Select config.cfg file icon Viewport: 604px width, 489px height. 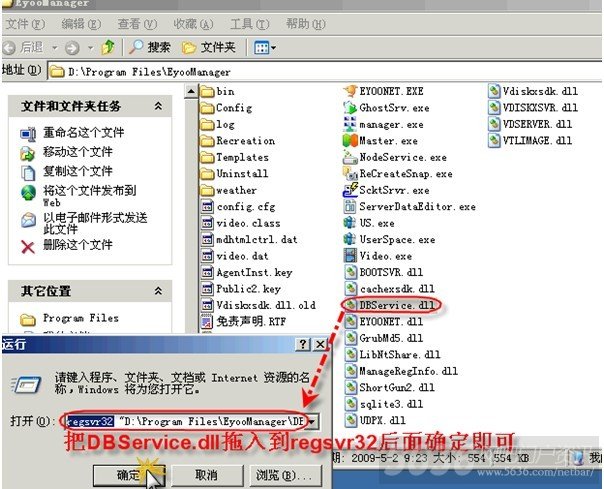[x=207, y=207]
